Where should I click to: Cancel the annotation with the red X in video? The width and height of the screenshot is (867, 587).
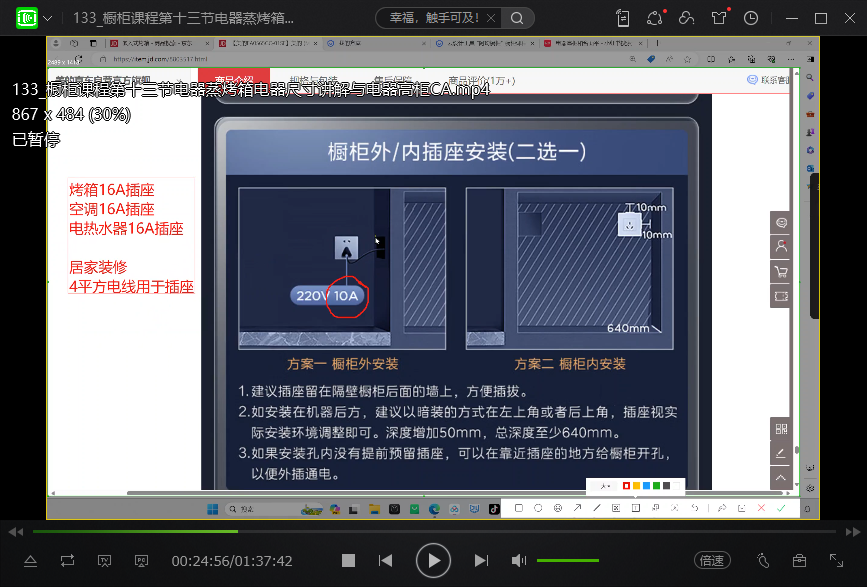[761, 508]
